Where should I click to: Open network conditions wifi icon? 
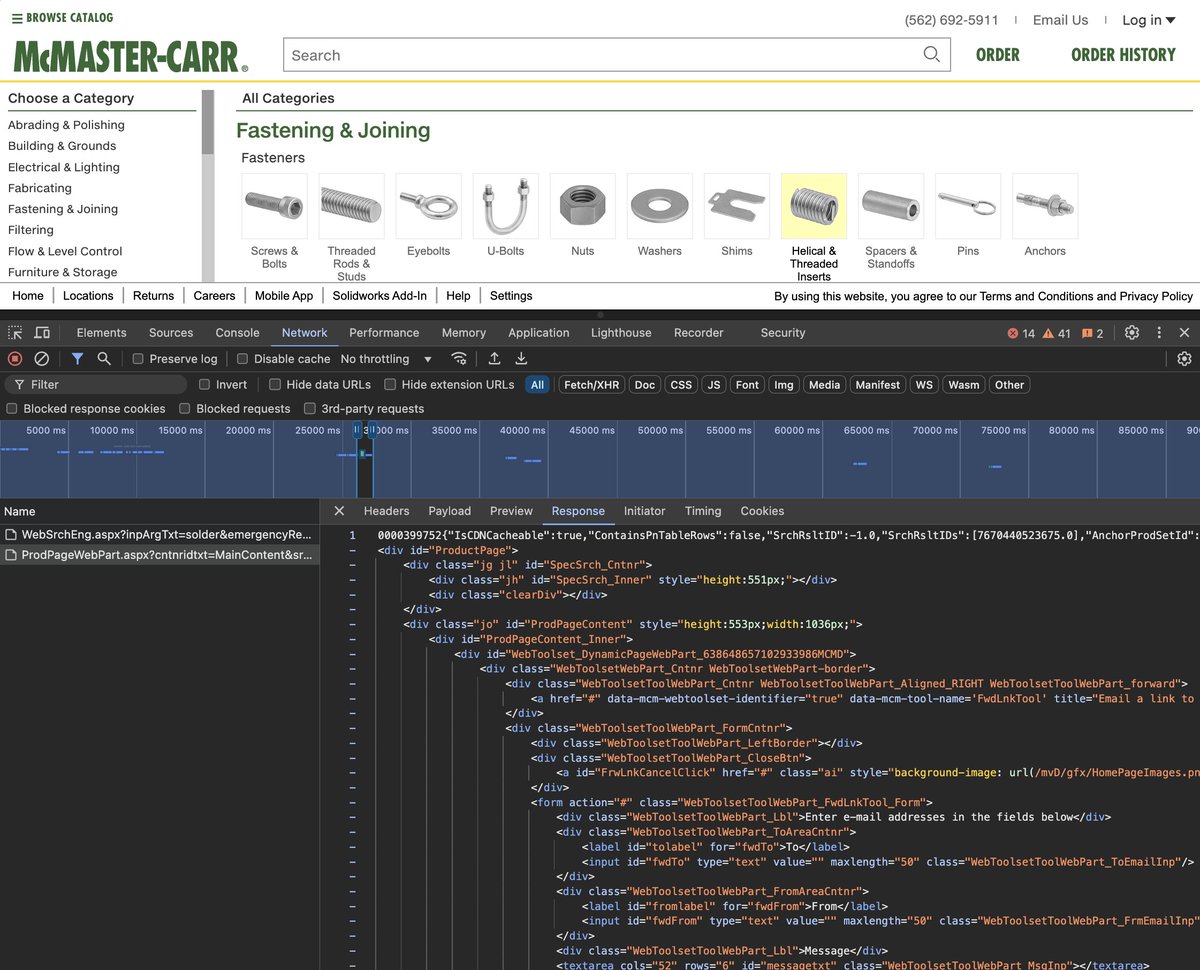459,359
